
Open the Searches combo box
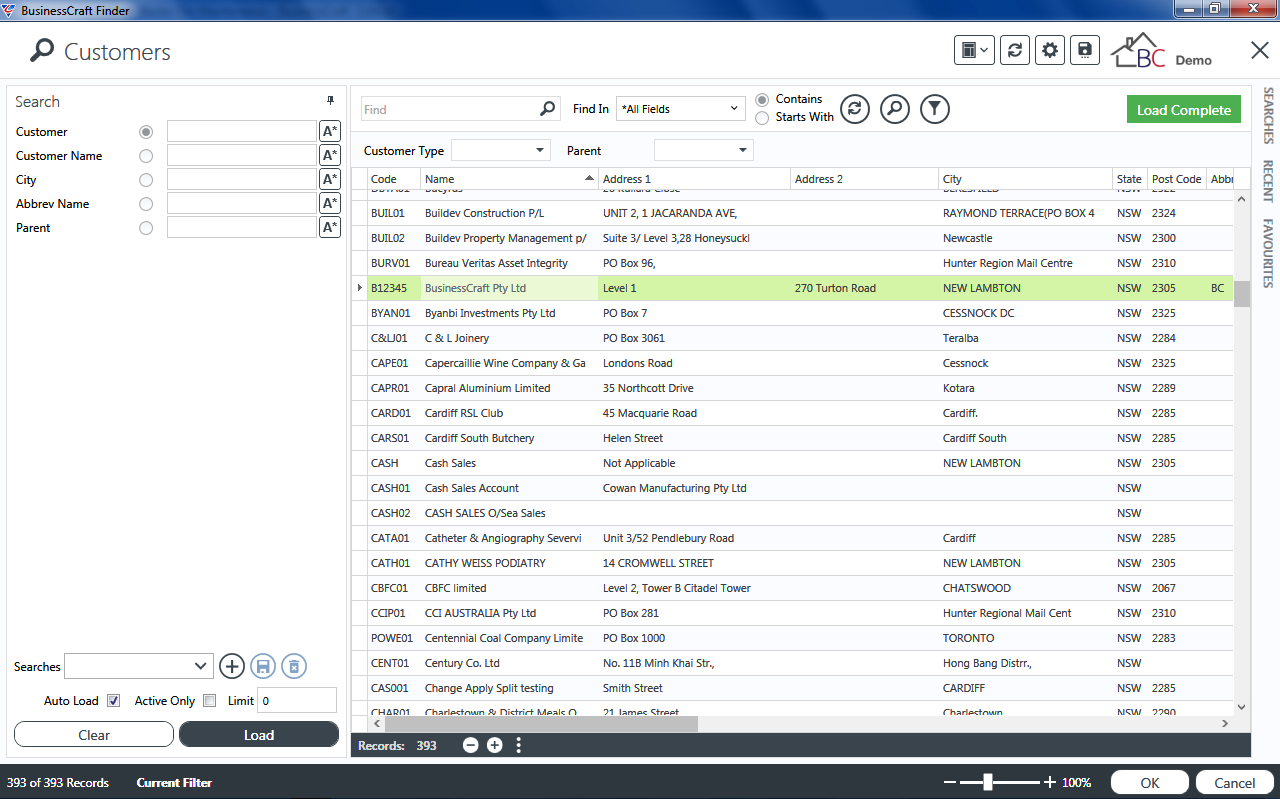click(x=139, y=666)
